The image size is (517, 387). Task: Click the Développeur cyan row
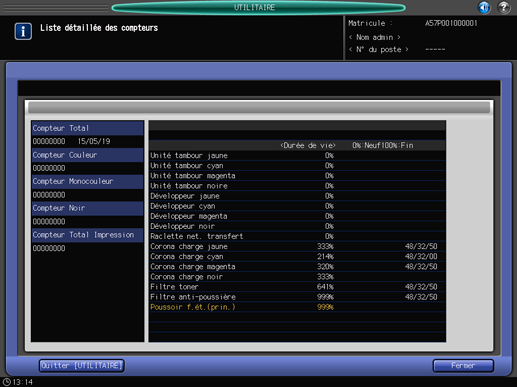tap(297, 206)
